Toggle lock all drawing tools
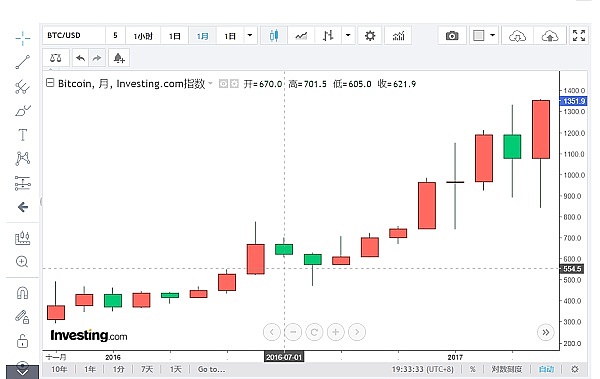This screenshot has height=379, width=600. 23,341
